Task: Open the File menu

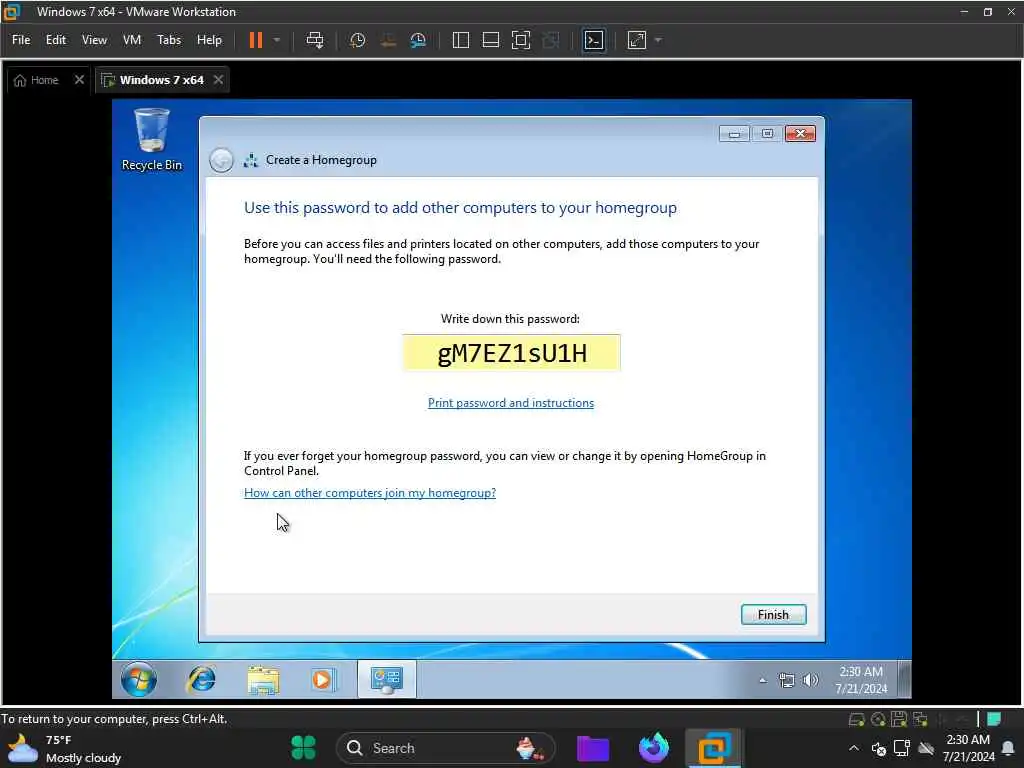Action: [21, 40]
